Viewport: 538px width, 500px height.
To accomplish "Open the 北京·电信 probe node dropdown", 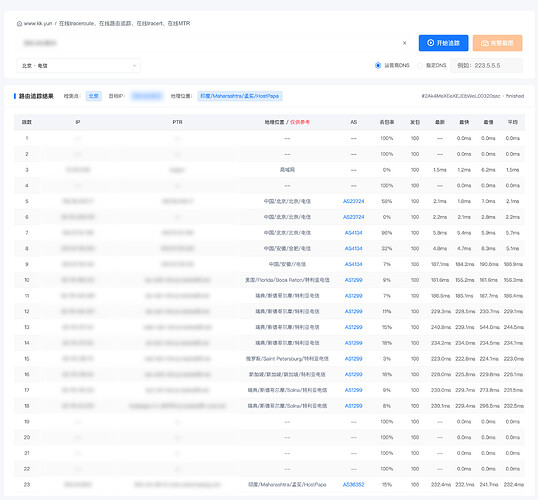I will (79, 66).
